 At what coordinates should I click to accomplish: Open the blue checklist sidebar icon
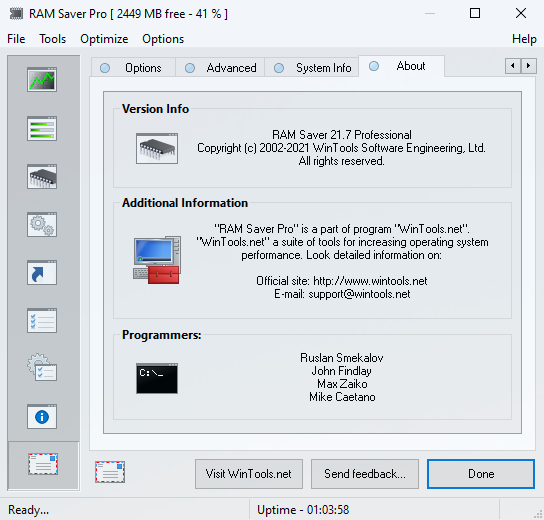[42, 321]
